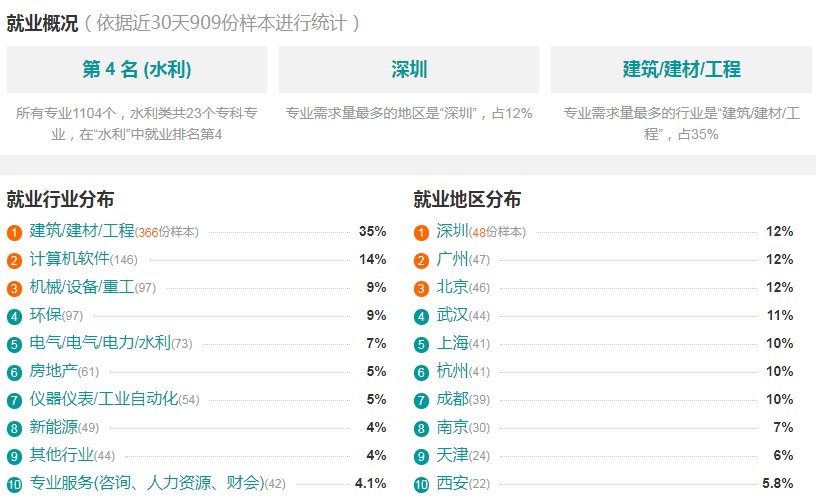The image size is (816, 500).
Task: Open the 计算机软件 industry link
Action: (70, 259)
